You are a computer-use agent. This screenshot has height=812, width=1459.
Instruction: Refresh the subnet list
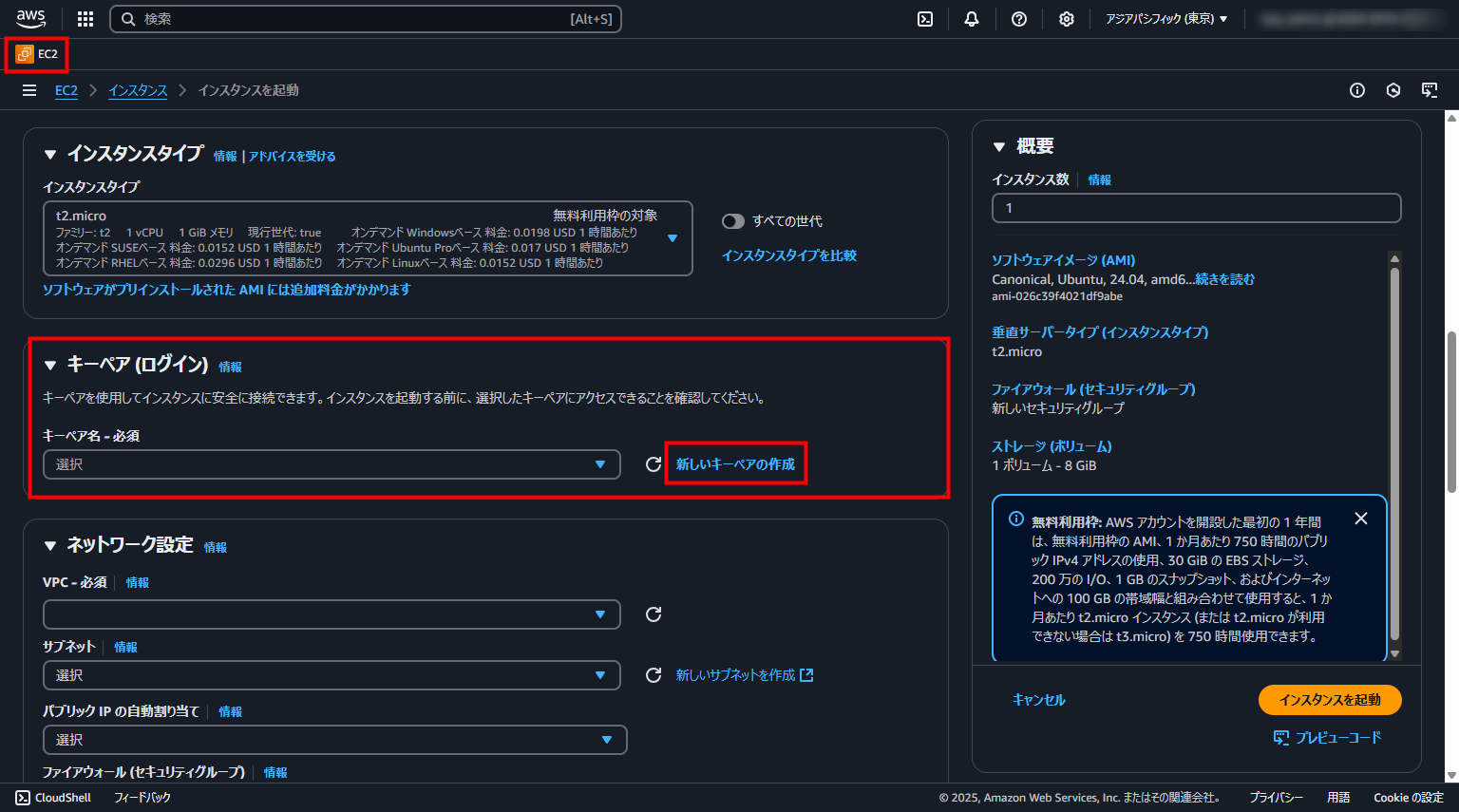click(x=654, y=675)
